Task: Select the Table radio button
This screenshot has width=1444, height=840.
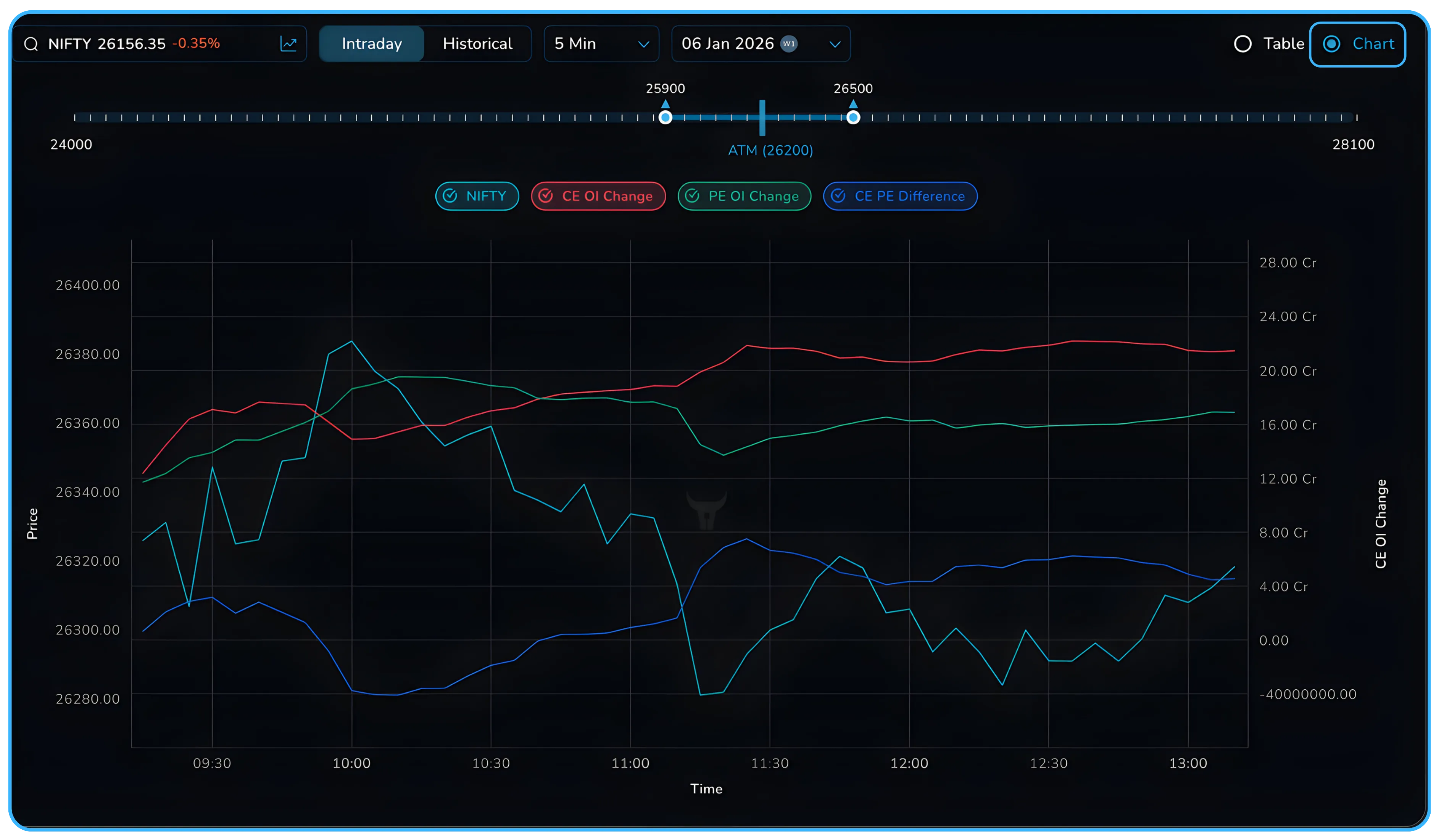Action: point(1242,43)
